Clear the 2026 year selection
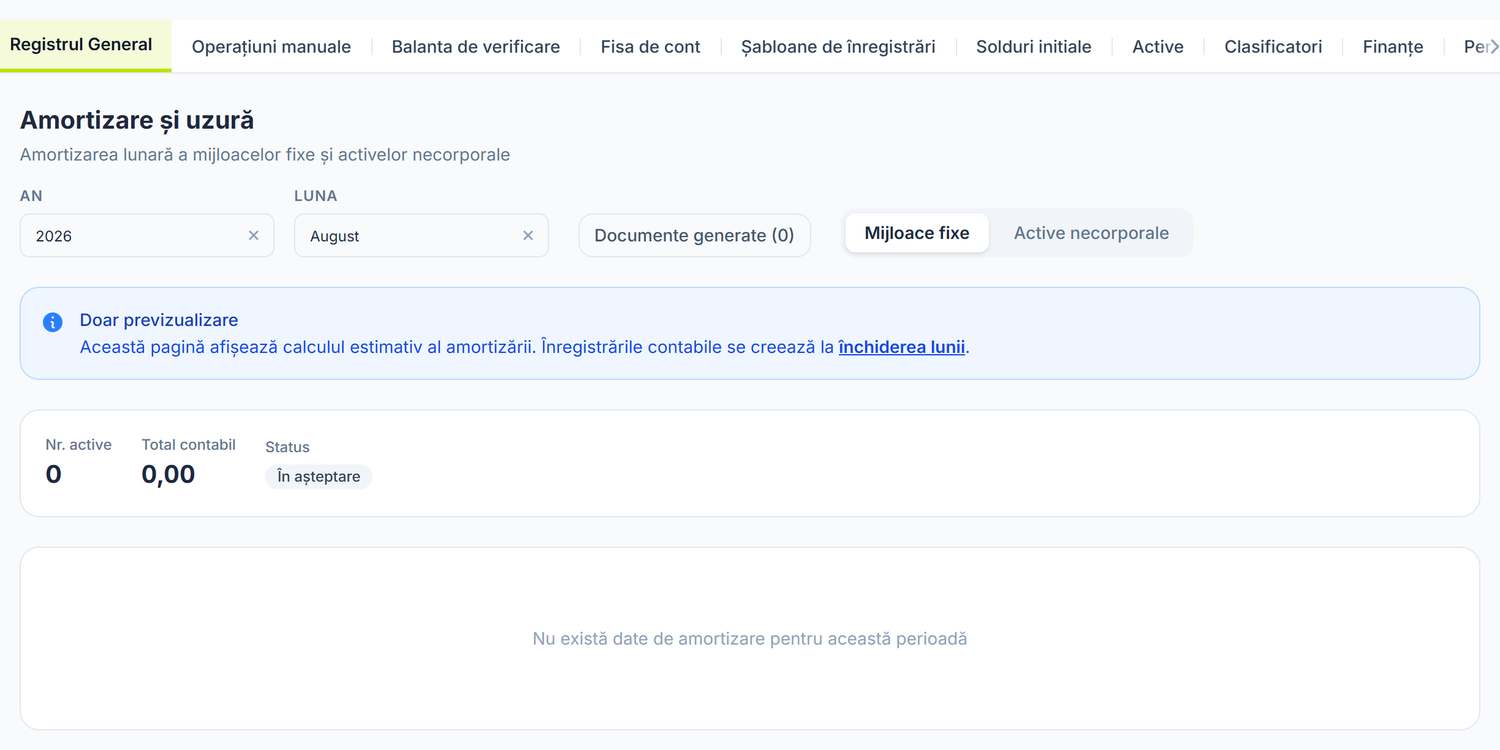The image size is (1500, 750). [253, 235]
